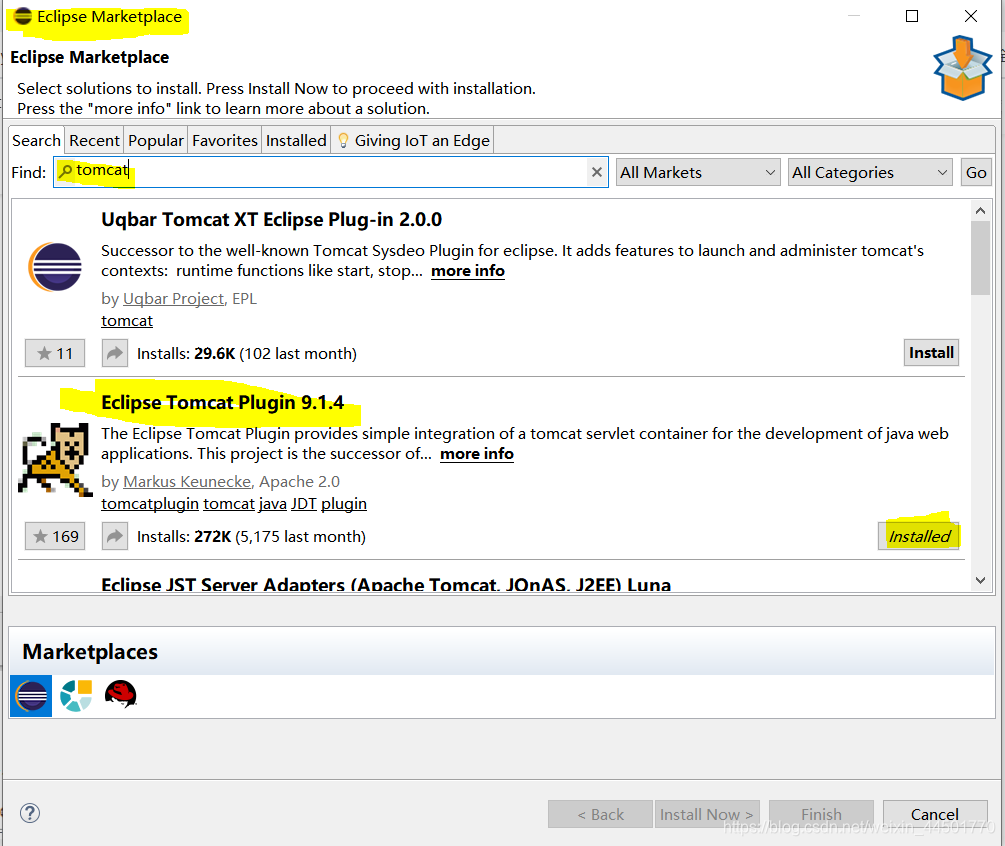Clear the Find search field with X
Screen dimensions: 1005x846
click(x=597, y=172)
